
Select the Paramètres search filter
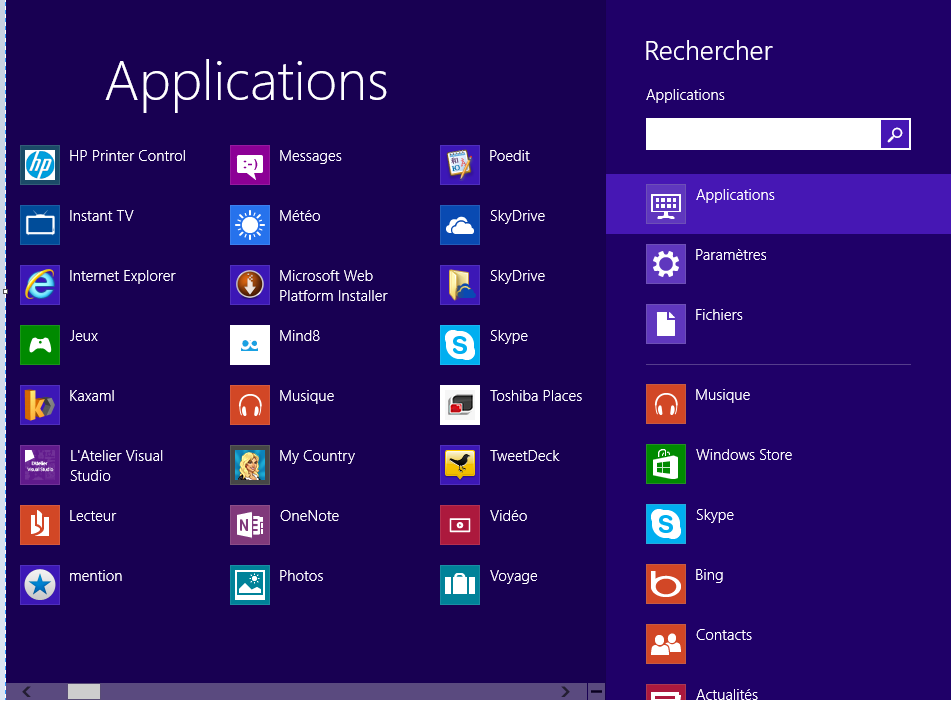coord(778,264)
